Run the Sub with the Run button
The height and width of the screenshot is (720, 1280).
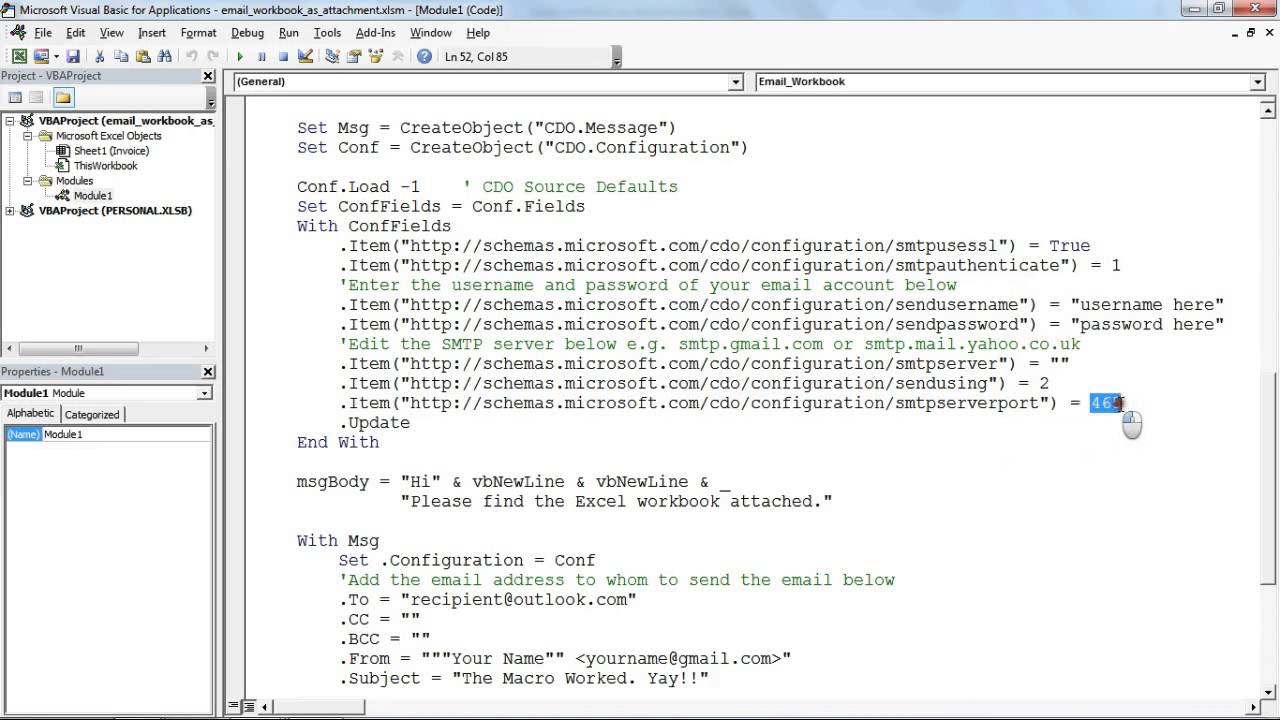pyautogui.click(x=241, y=57)
